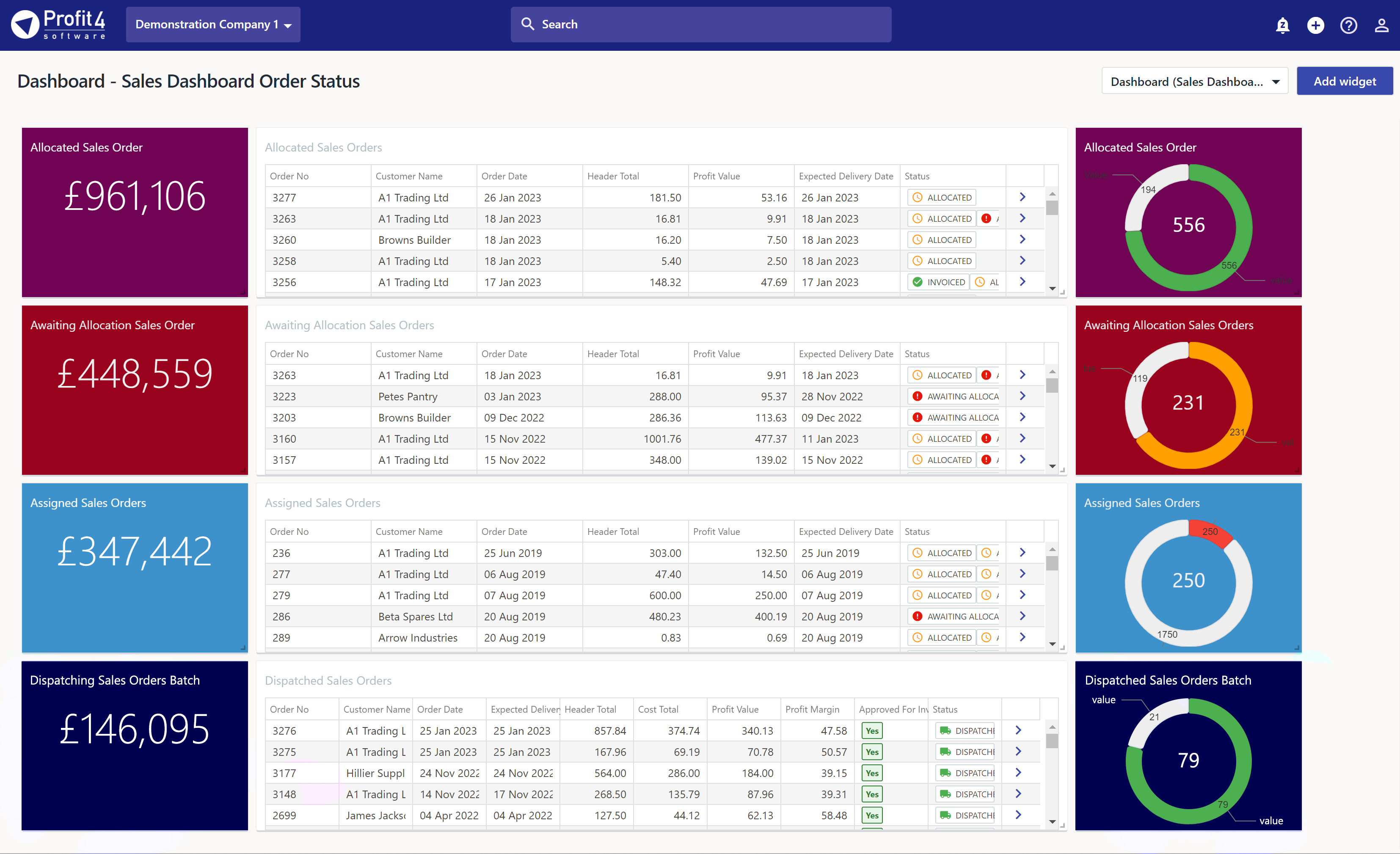Click the plus add icon in header

[1315, 25]
